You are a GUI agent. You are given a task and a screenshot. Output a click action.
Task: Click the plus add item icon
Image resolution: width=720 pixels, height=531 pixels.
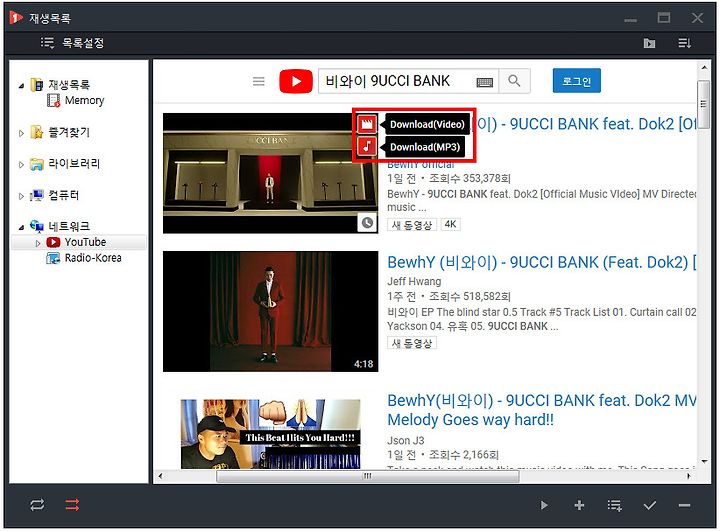tap(579, 505)
